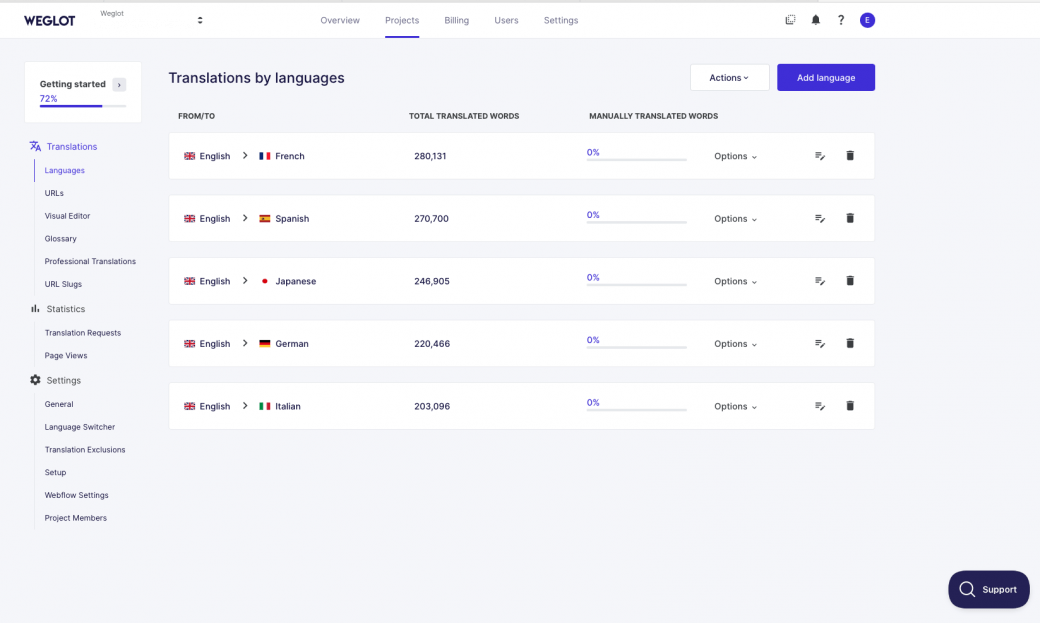Open Professional Translations
The height and width of the screenshot is (623, 1040).
tap(90, 261)
